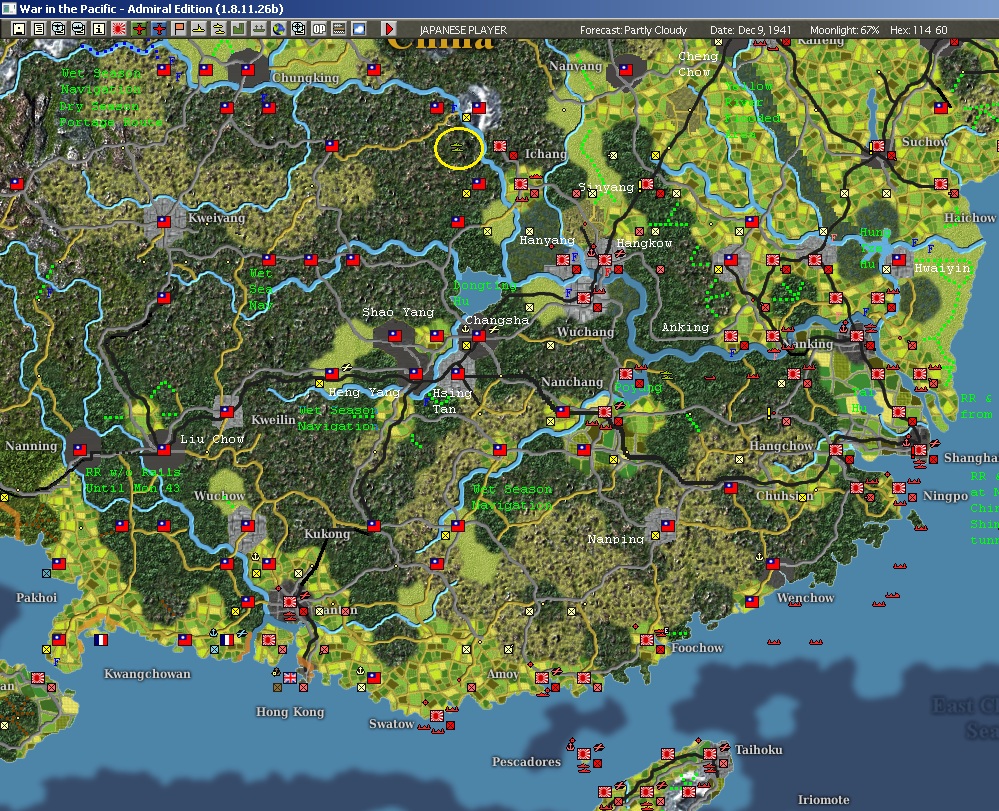Click the 'Amoy' city label
This screenshot has height=811, width=999.
[x=503, y=674]
